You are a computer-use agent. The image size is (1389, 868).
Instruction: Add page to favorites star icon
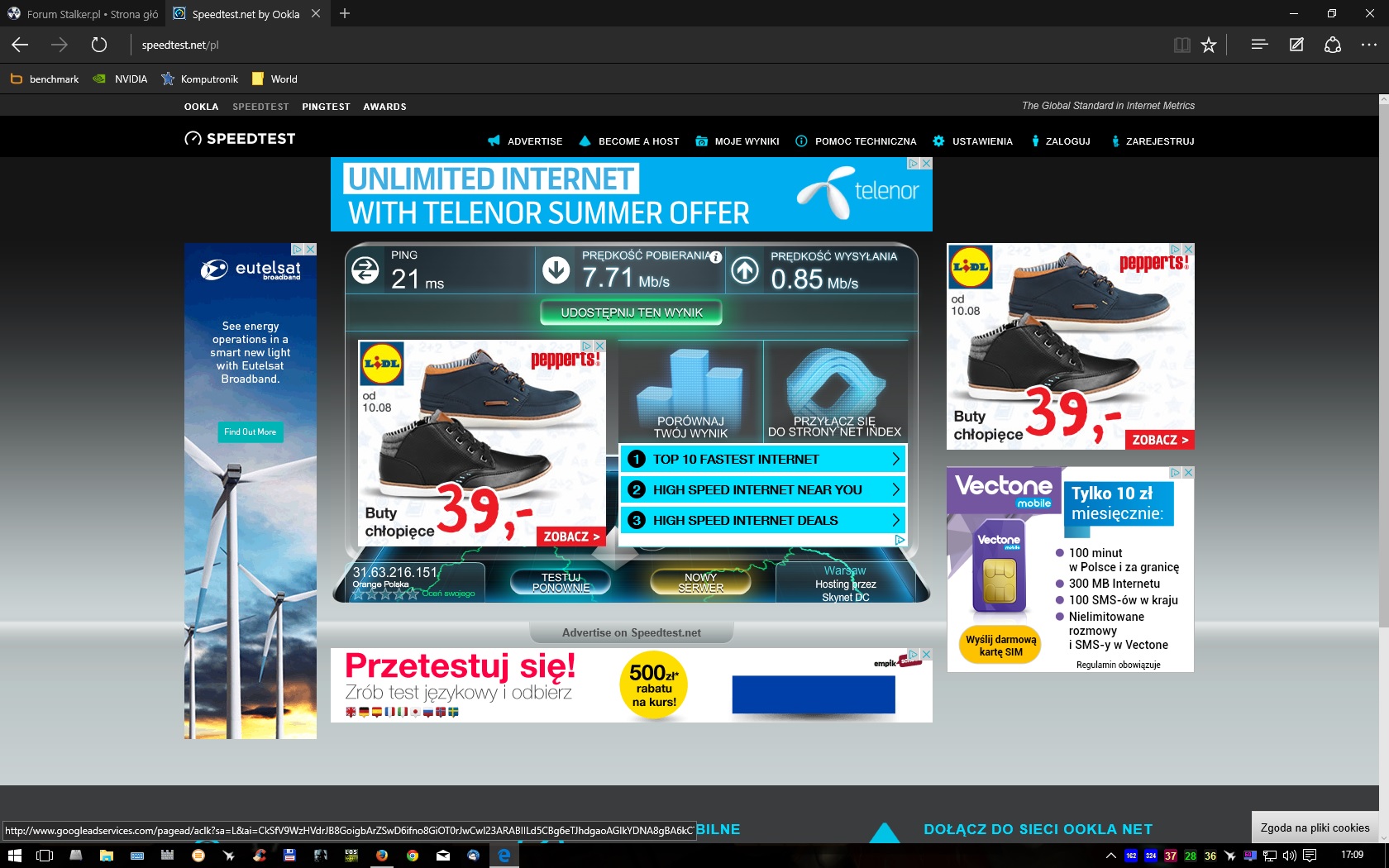[1209, 45]
